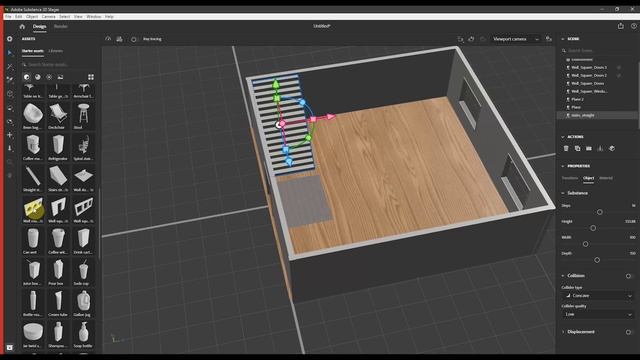
Task: Click the group action icon in Actions
Action: tap(589, 149)
